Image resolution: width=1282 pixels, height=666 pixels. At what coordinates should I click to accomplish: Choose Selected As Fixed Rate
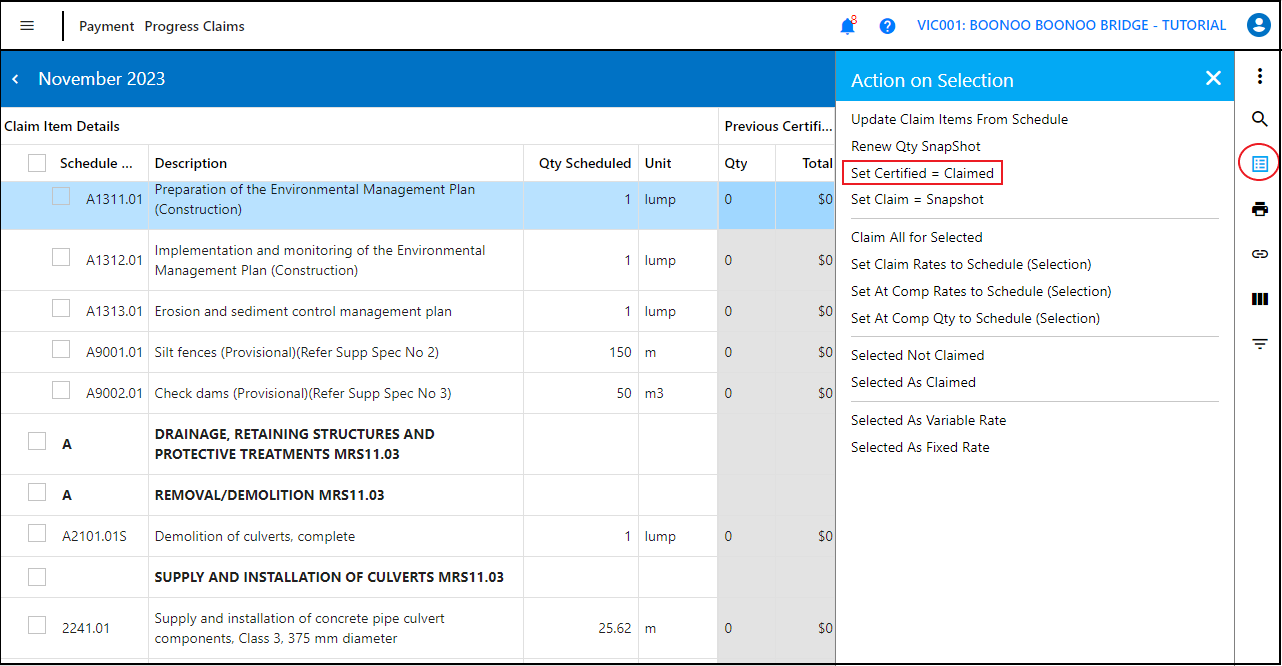920,447
